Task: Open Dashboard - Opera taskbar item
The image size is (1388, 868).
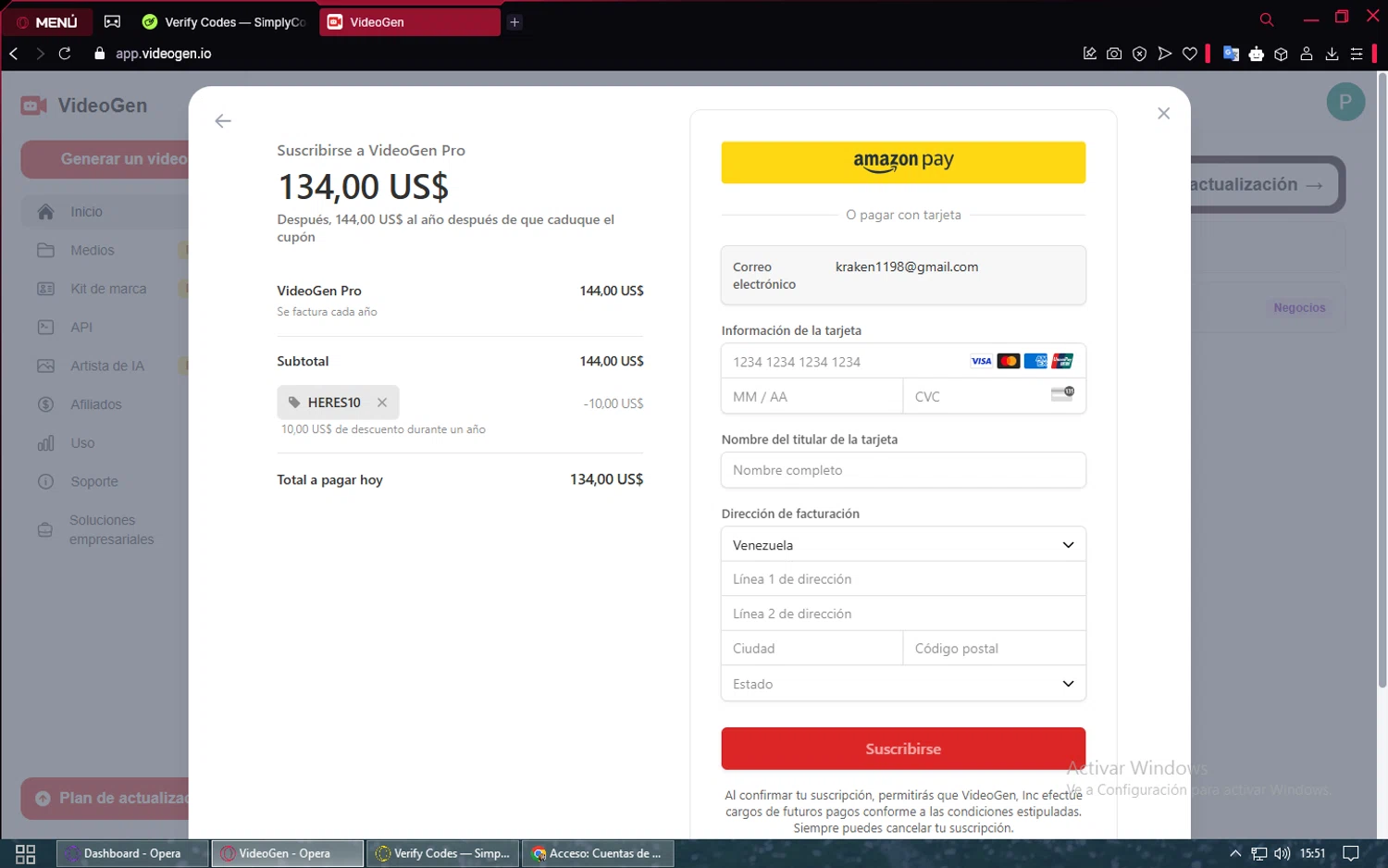Action: pos(131,853)
